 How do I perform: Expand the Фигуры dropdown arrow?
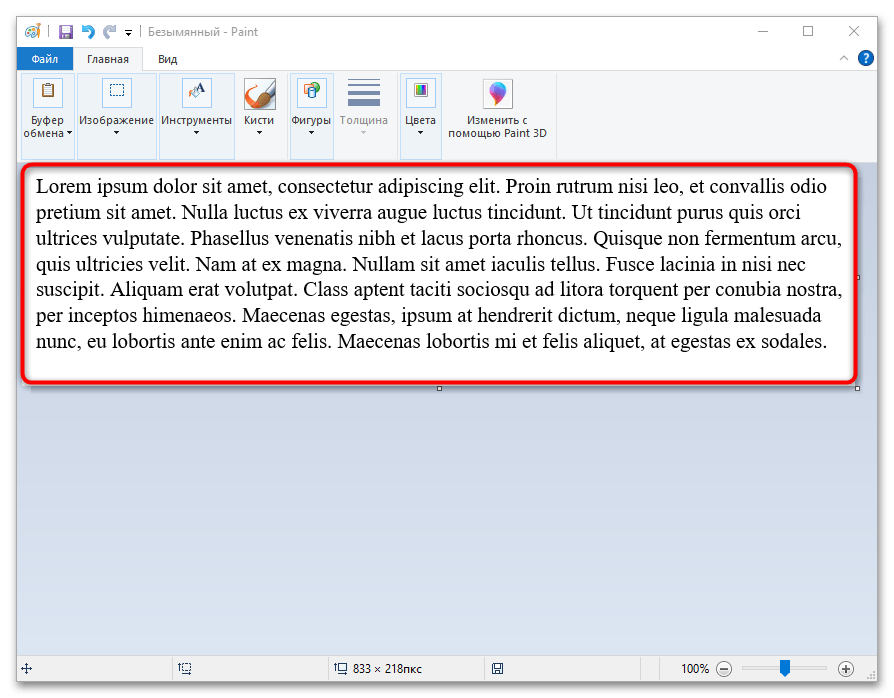point(311,133)
